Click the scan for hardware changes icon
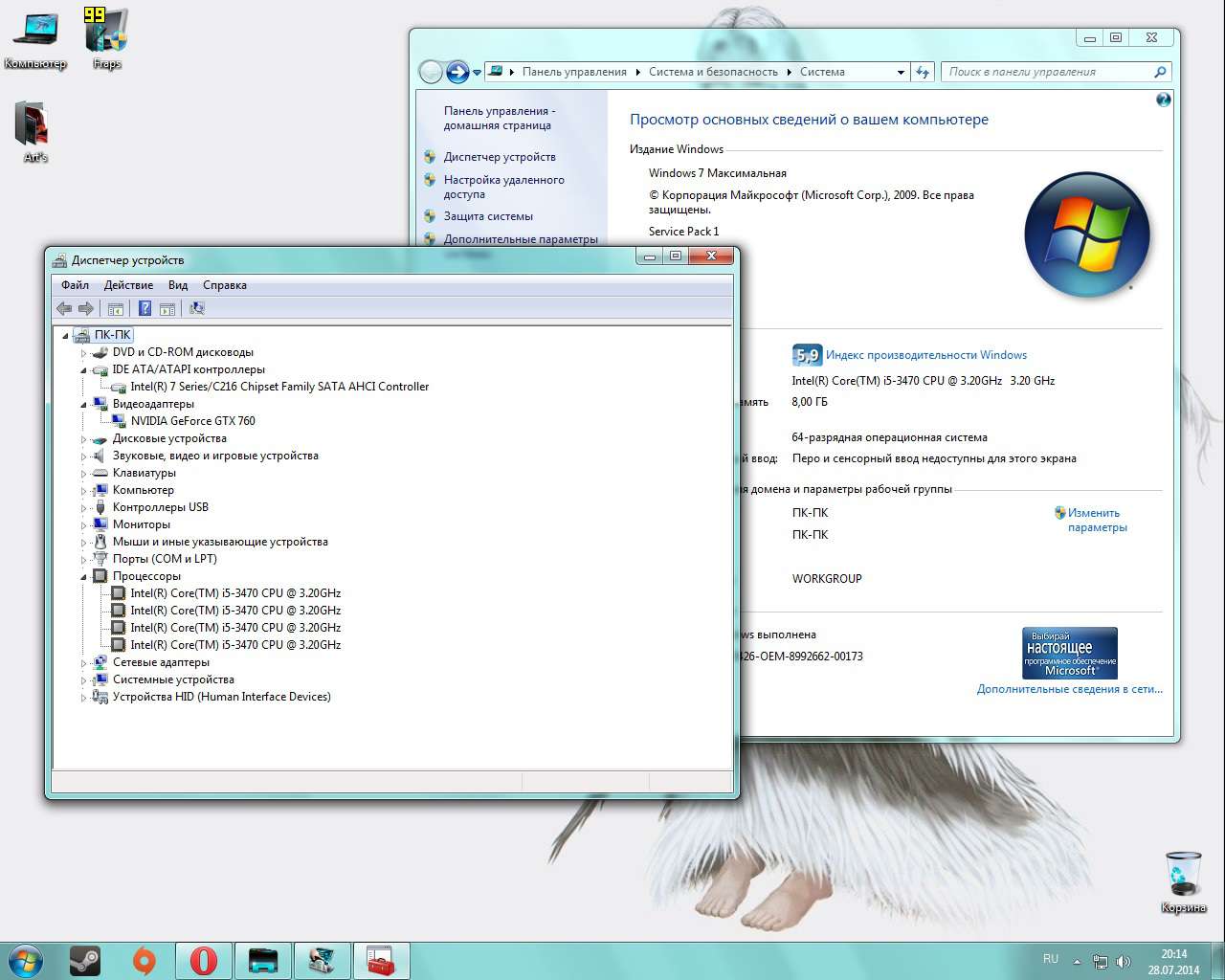The width and height of the screenshot is (1225, 980). coord(197,308)
